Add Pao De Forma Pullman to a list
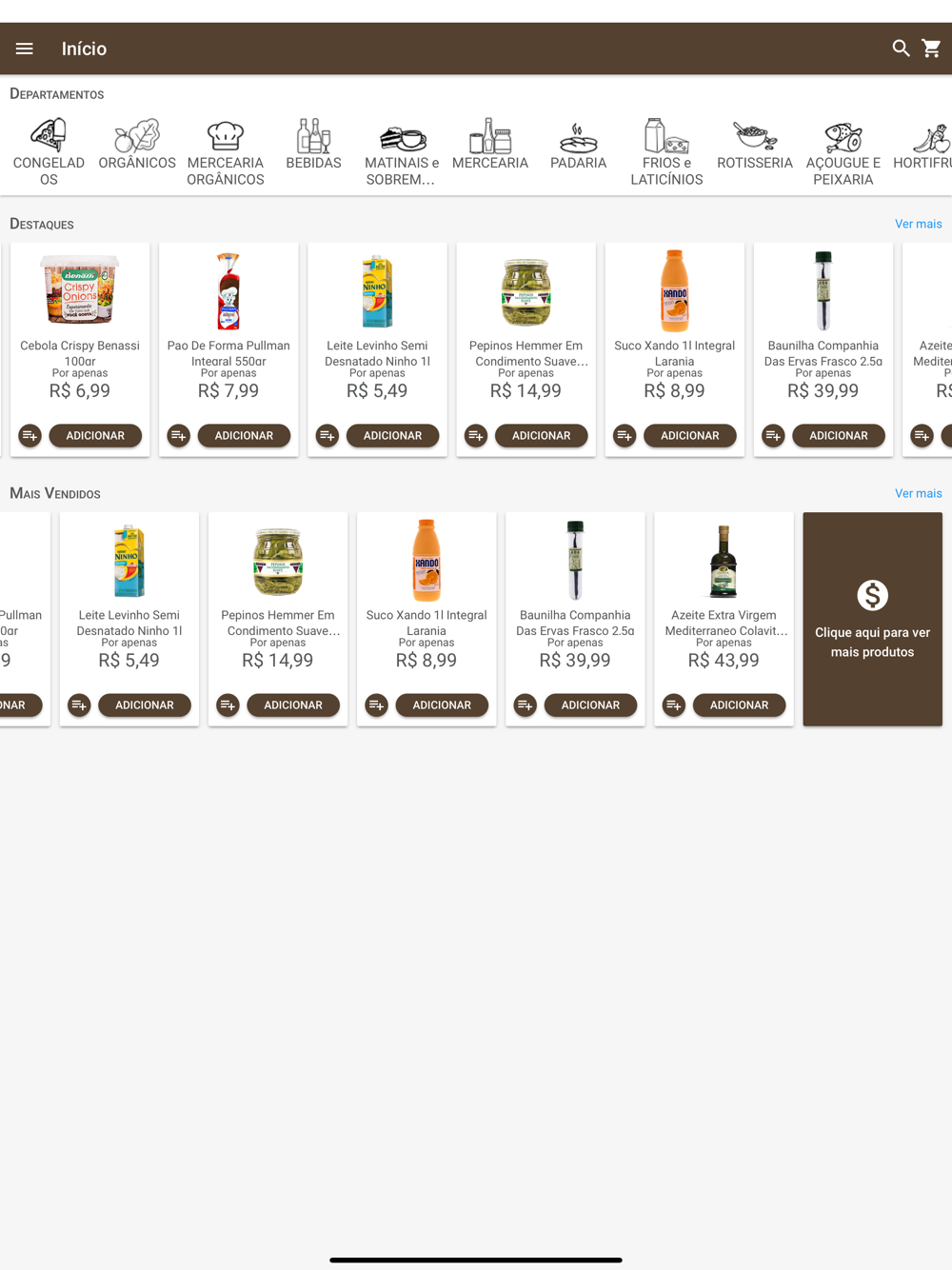Viewport: 952px width, 1270px height. pos(179,436)
